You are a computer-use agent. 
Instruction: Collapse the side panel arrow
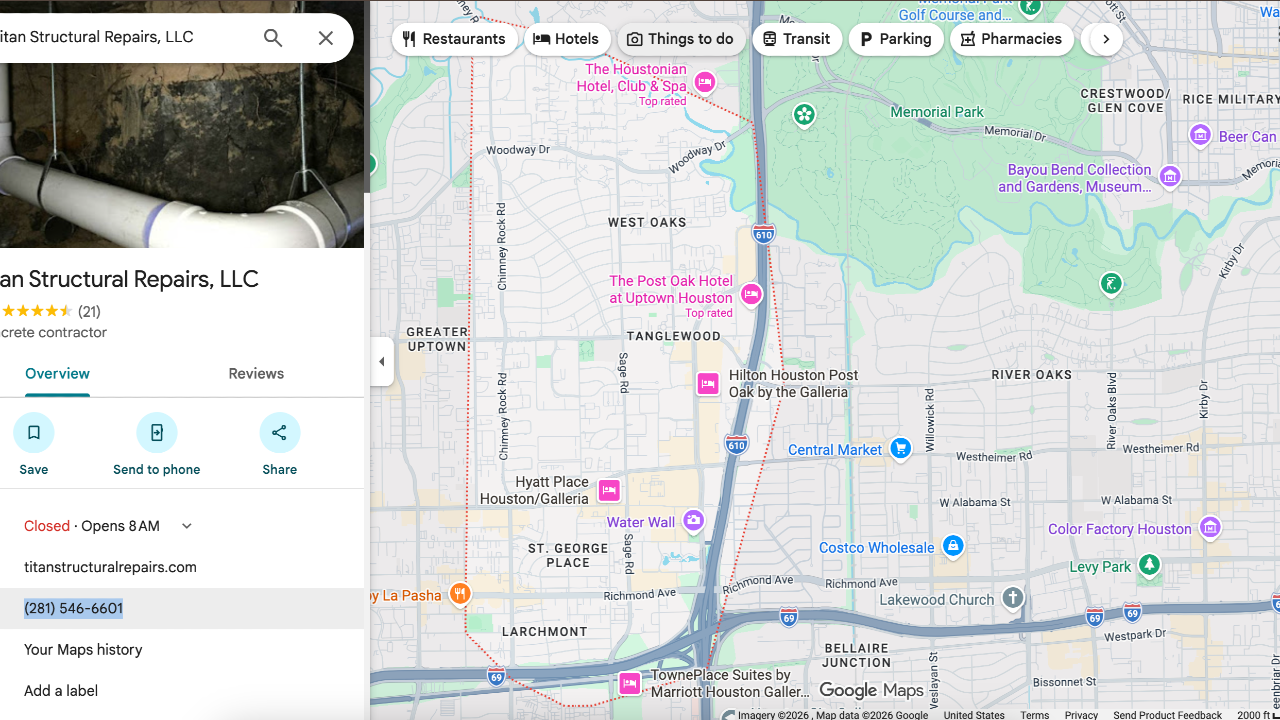[x=382, y=361]
